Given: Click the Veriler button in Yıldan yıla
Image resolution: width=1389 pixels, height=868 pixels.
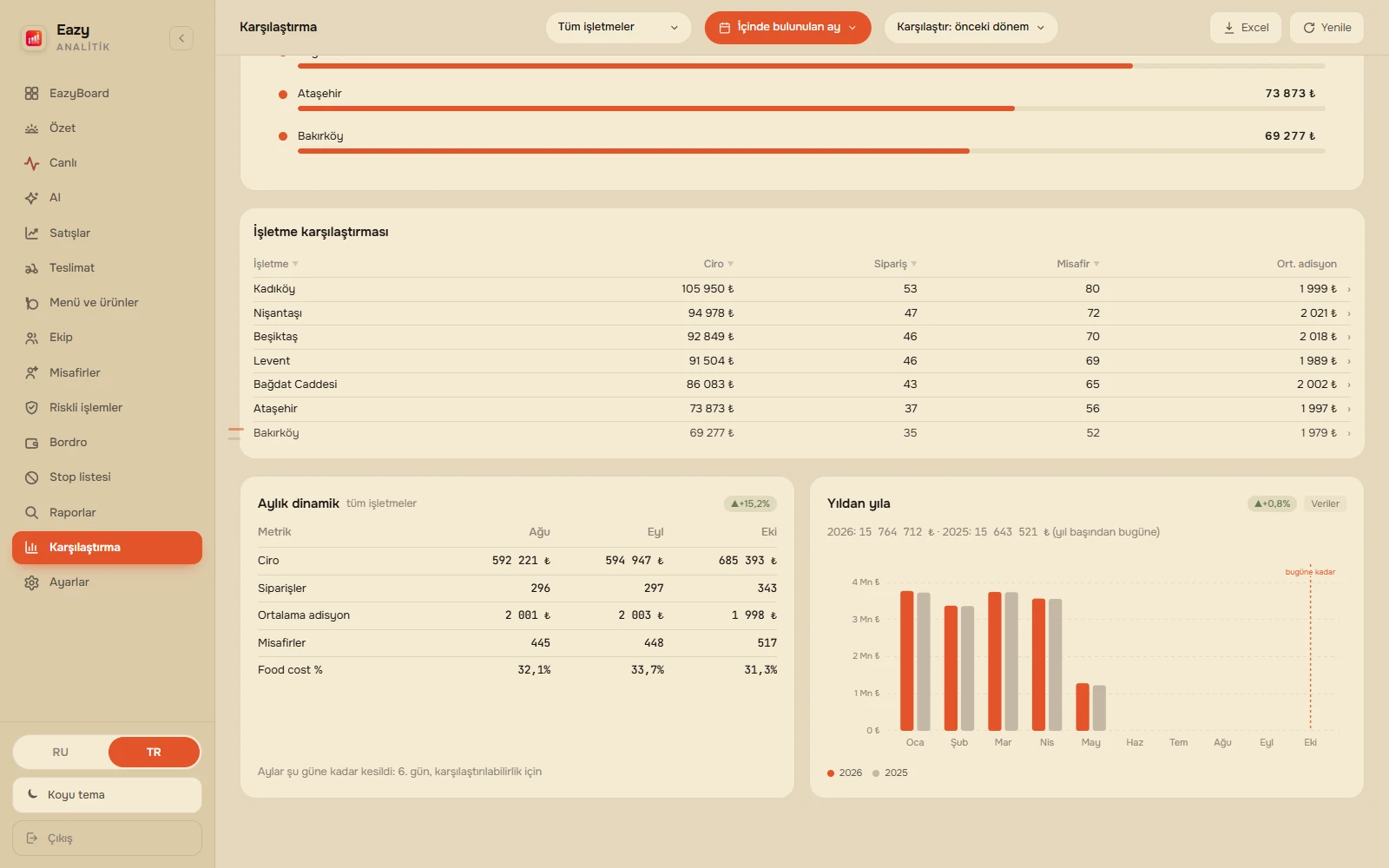Looking at the screenshot, I should coord(1325,503).
